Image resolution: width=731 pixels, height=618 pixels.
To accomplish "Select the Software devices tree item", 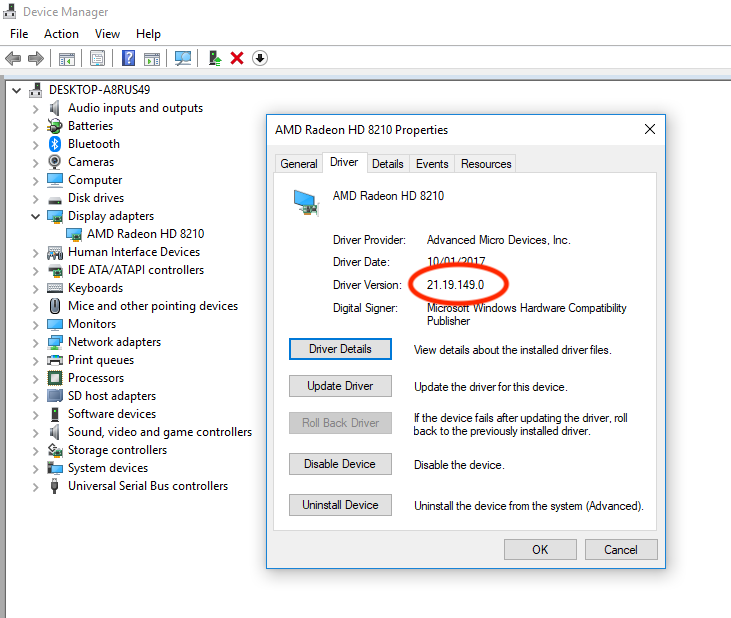I will 112,414.
